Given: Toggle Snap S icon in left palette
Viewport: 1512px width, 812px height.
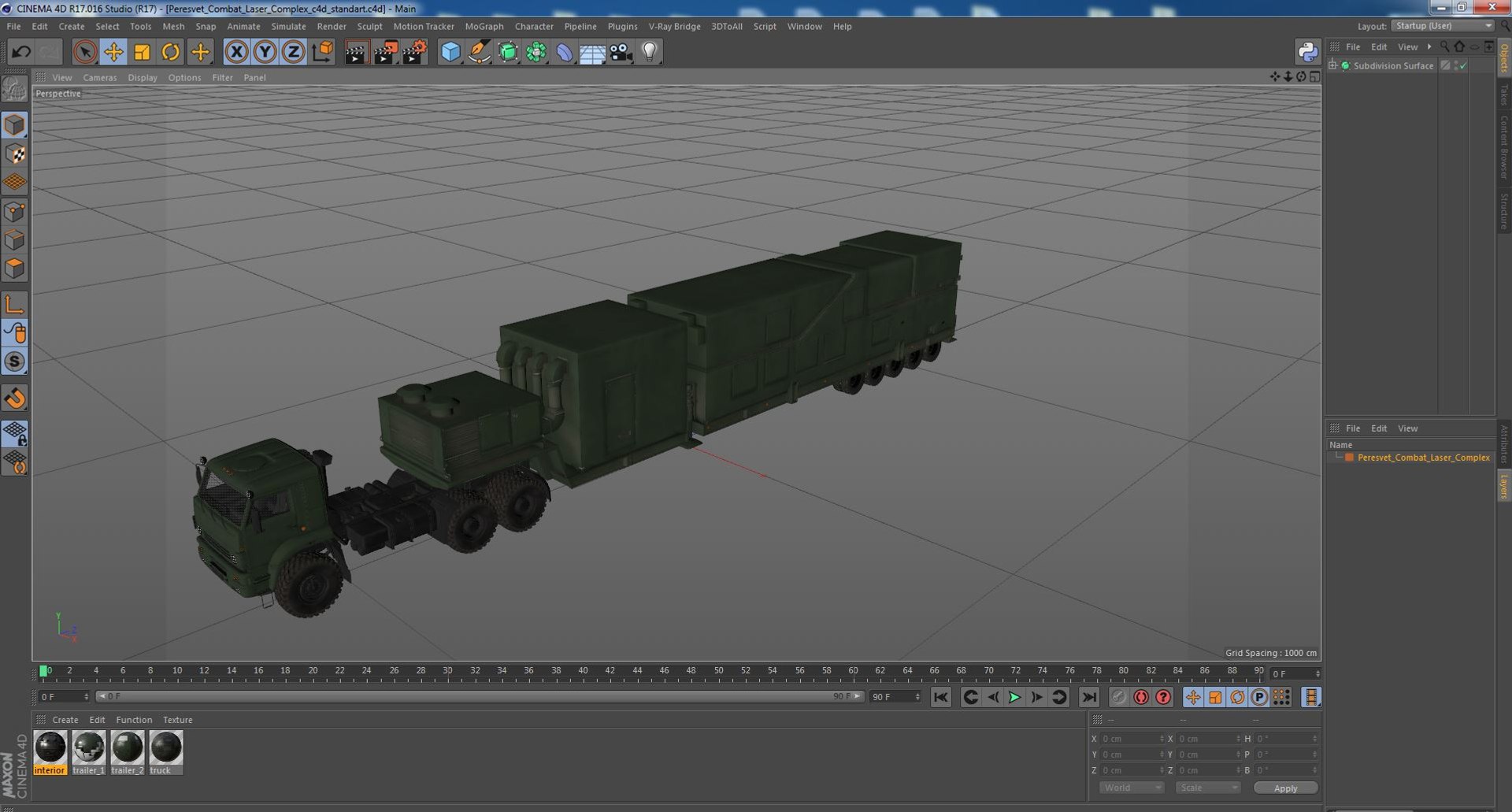Looking at the screenshot, I should click(14, 362).
